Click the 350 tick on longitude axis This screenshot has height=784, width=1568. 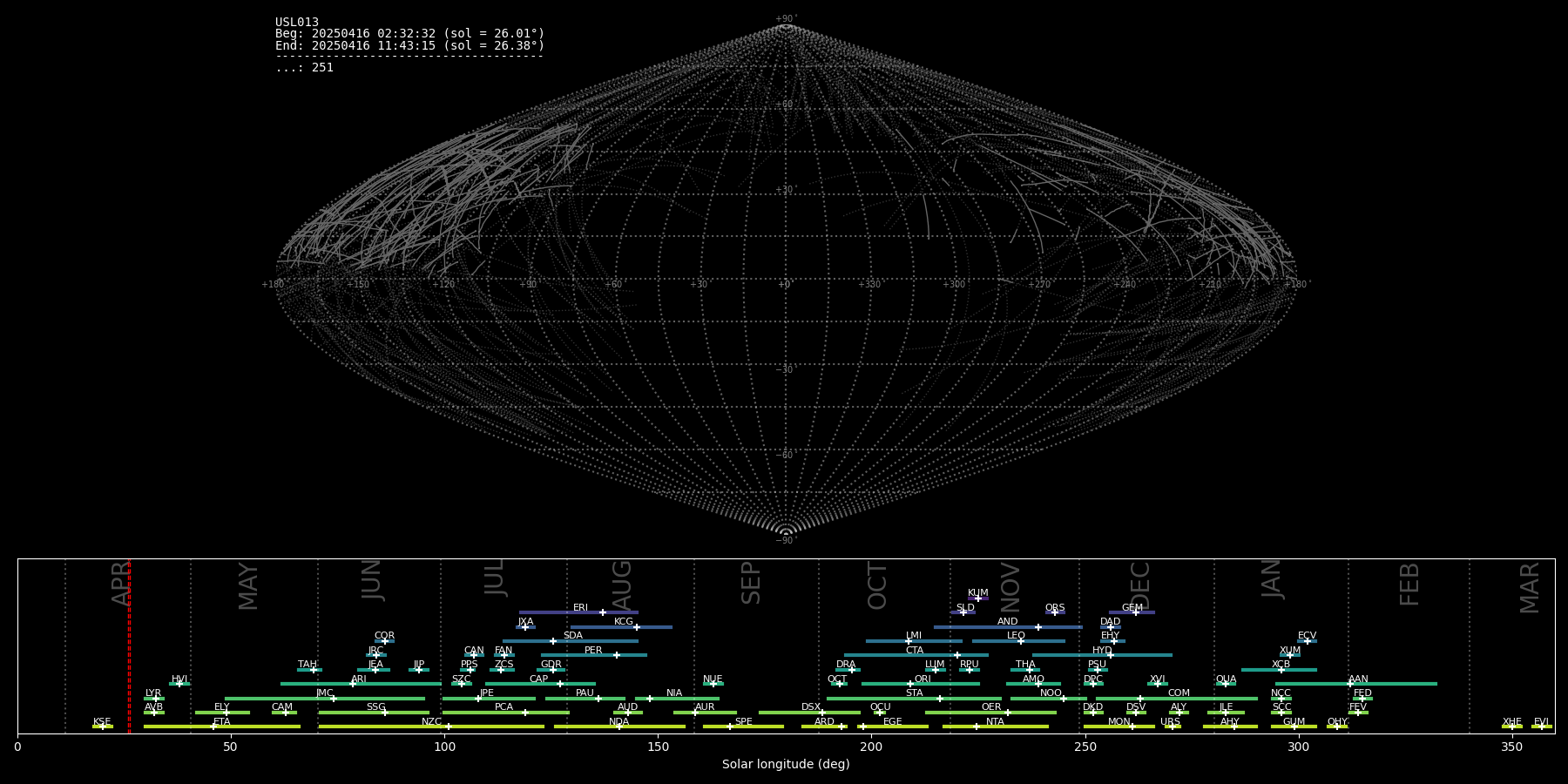tap(1511, 746)
